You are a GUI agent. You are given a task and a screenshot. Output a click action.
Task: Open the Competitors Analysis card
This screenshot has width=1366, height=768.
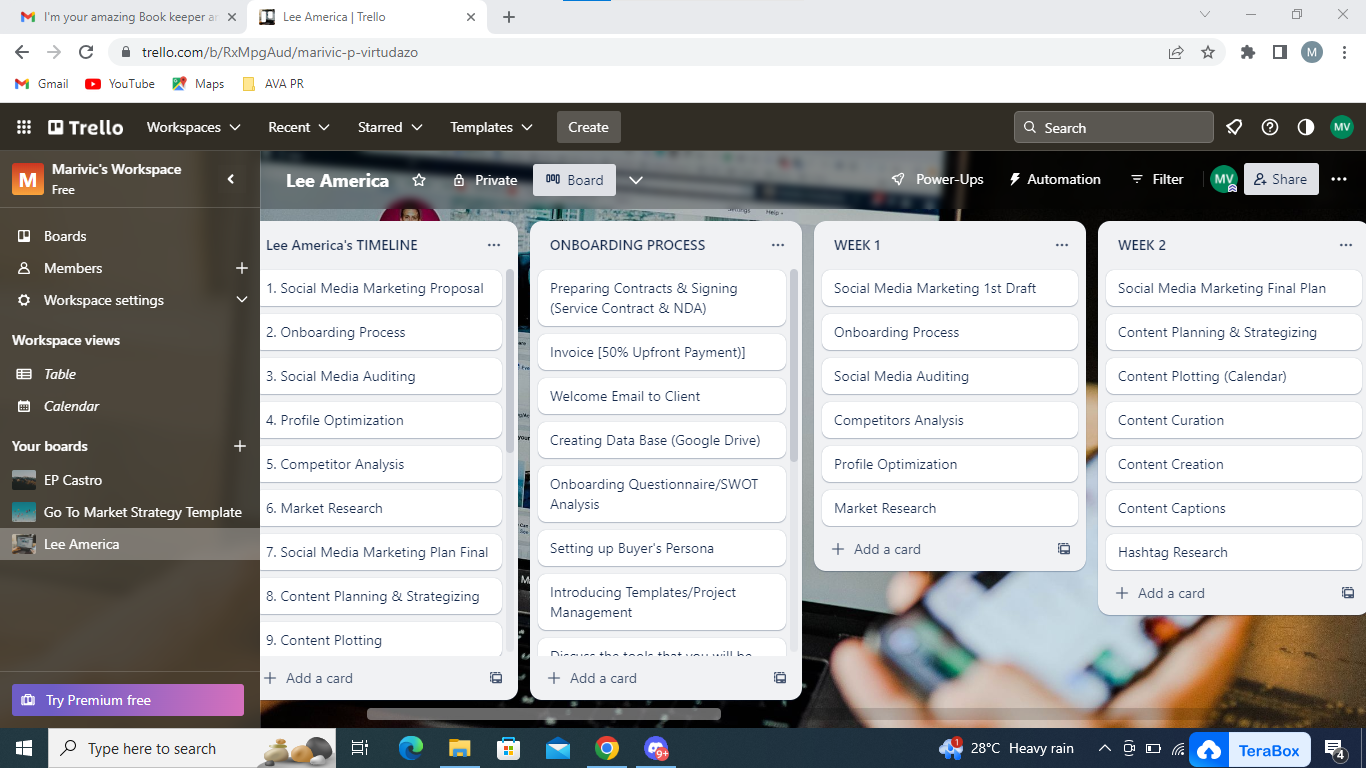click(950, 420)
